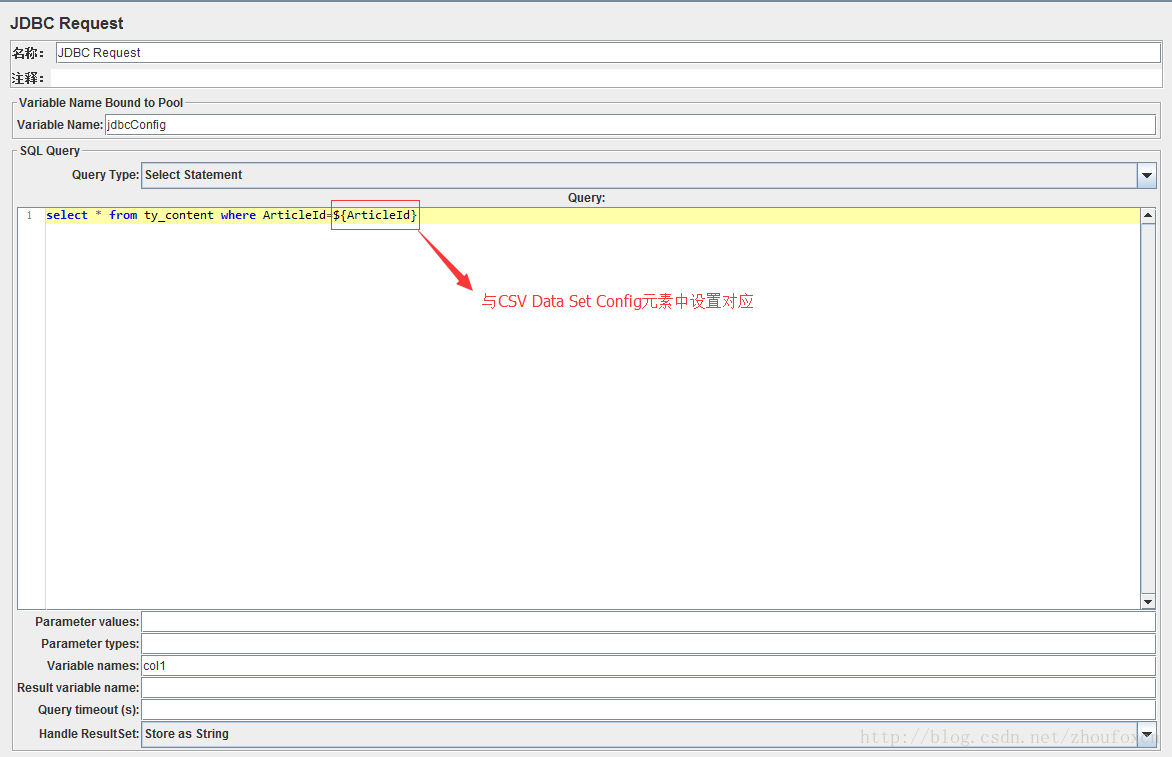The width and height of the screenshot is (1172, 757).
Task: Click the ty_content table name in query
Action: [x=179, y=215]
